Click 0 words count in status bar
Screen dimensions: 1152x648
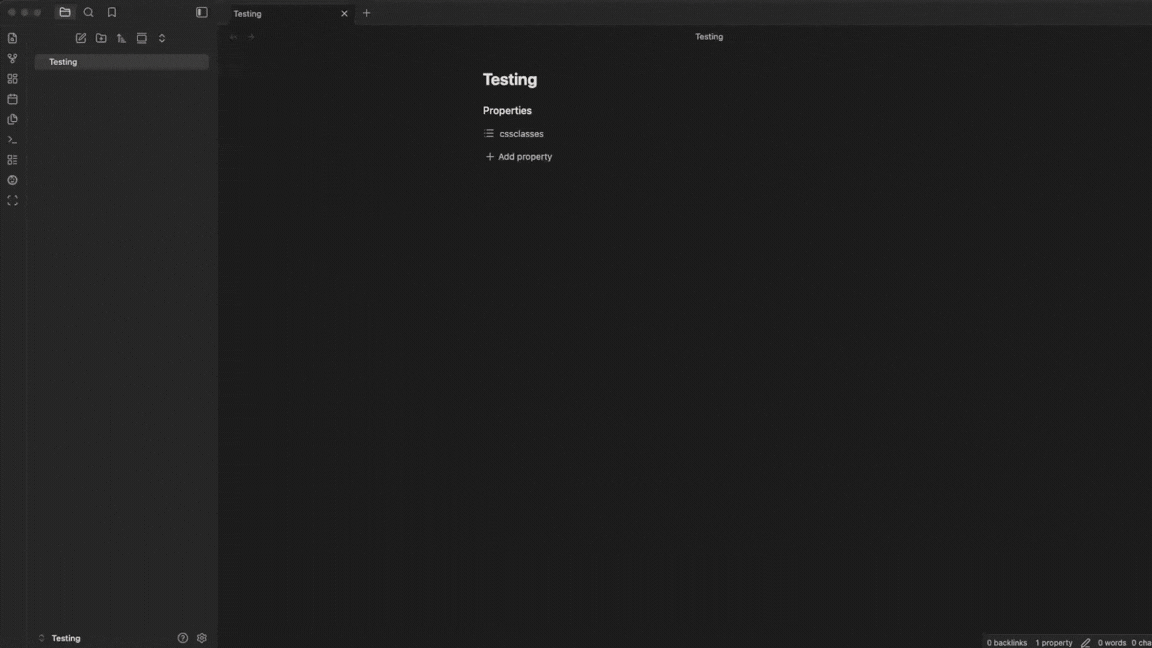pyautogui.click(x=1112, y=642)
